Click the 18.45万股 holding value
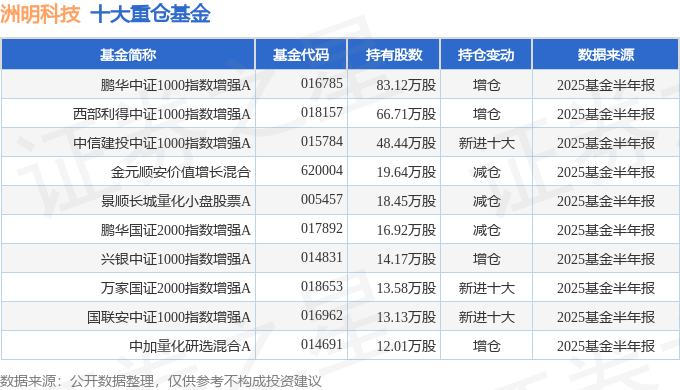 click(406, 201)
